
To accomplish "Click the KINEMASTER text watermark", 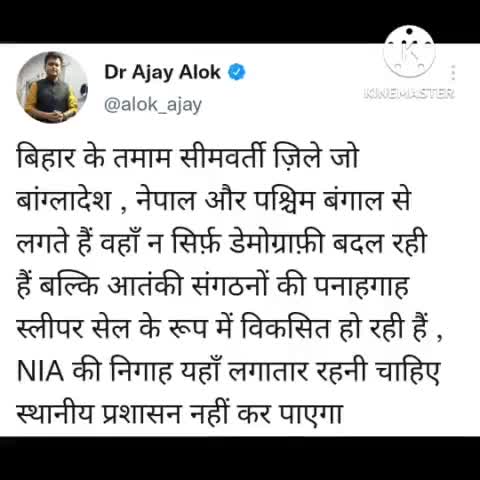I will click(409, 93).
